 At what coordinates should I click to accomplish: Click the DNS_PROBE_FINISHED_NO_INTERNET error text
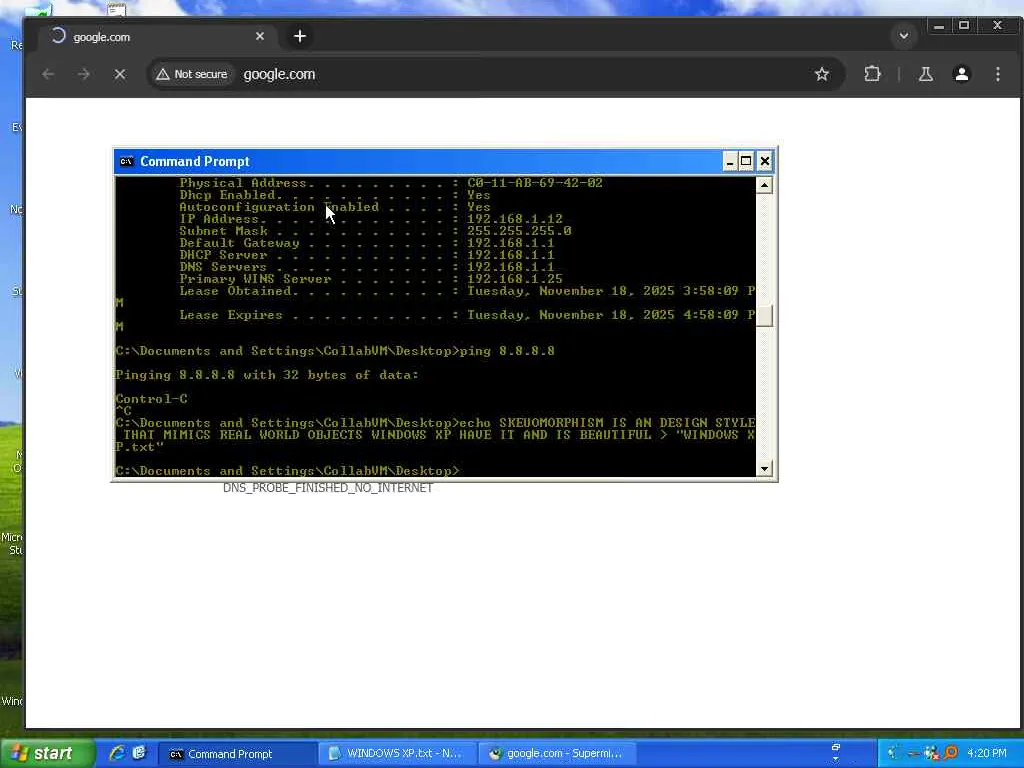328,488
